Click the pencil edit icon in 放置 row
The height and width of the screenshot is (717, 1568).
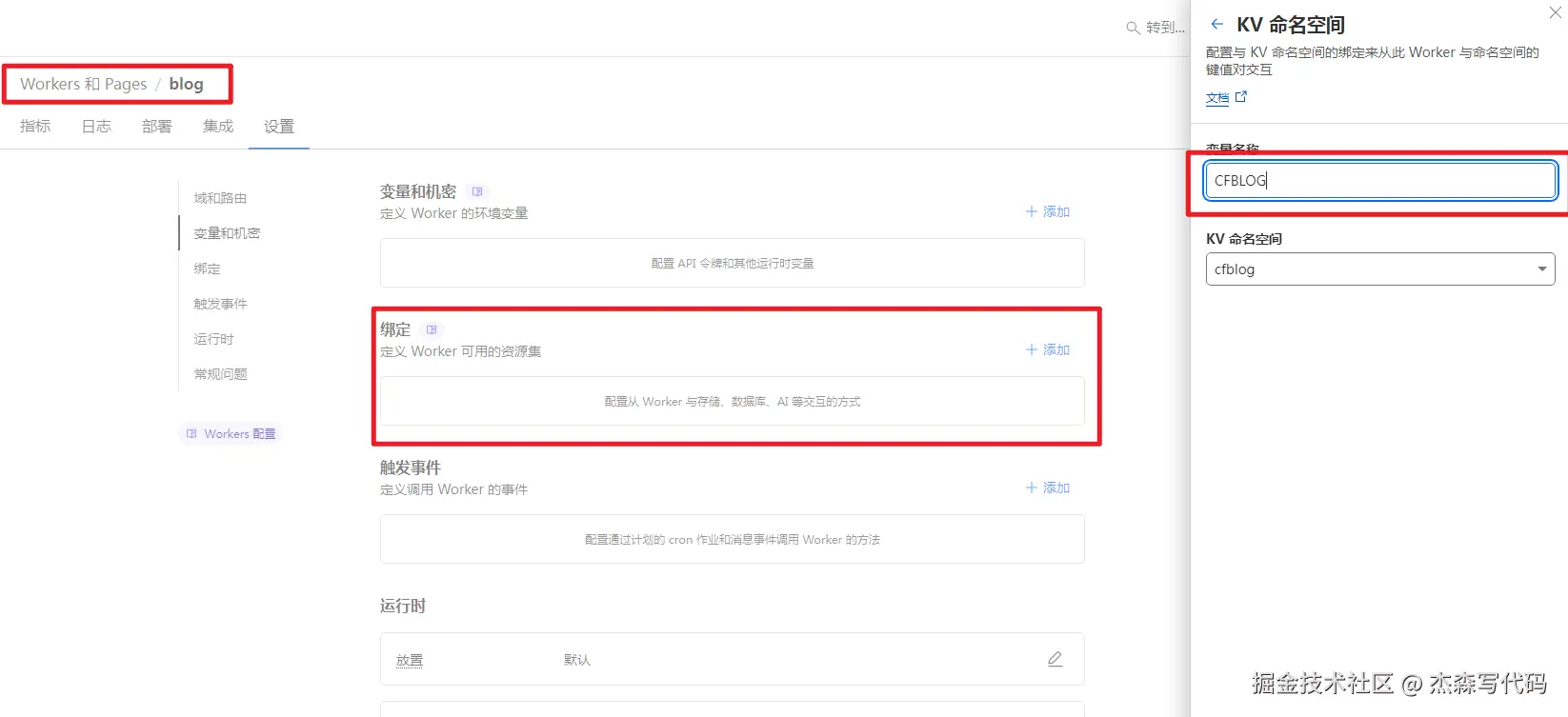(x=1055, y=659)
